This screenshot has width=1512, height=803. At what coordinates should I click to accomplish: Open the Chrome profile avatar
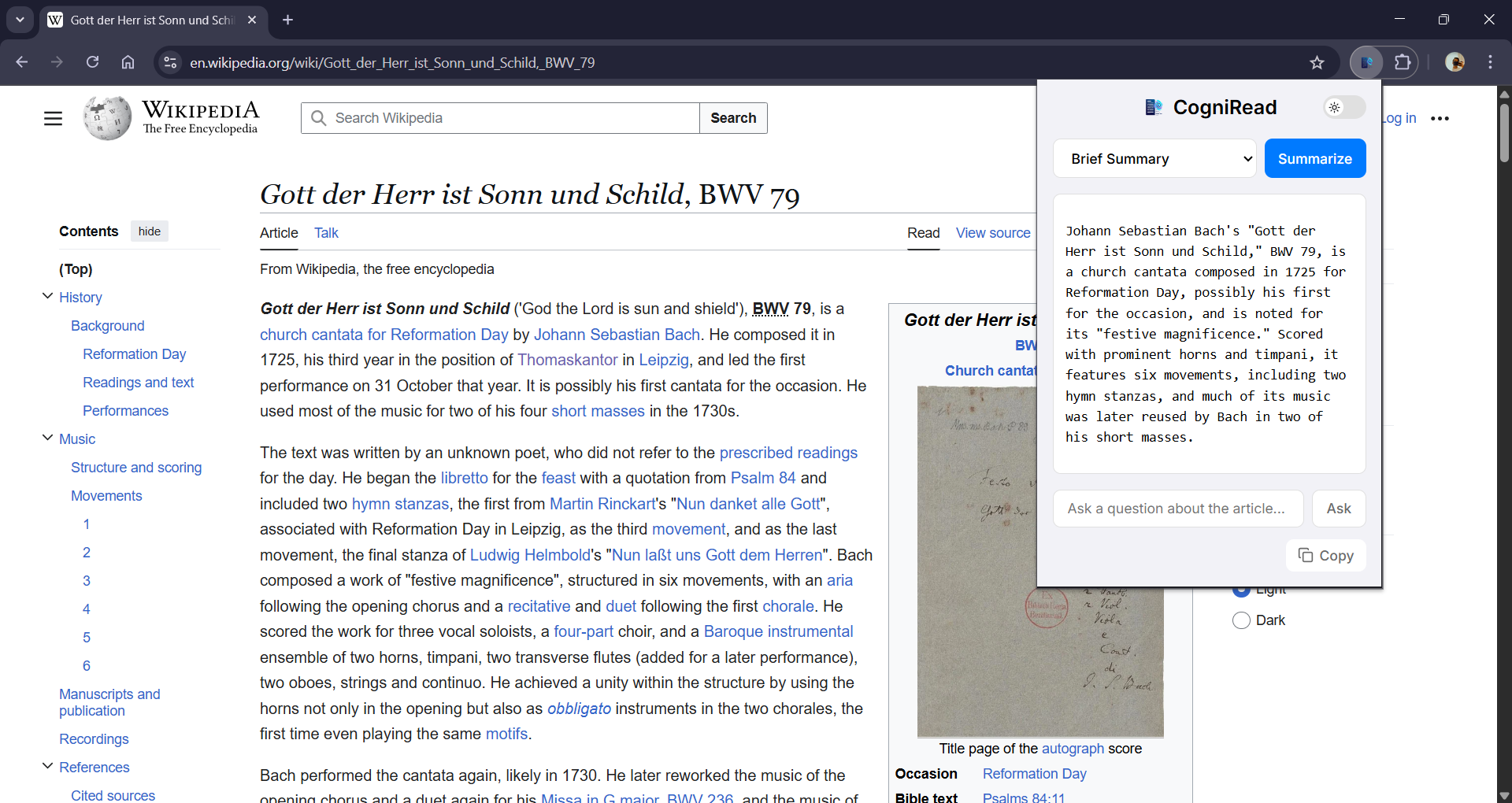(x=1455, y=62)
